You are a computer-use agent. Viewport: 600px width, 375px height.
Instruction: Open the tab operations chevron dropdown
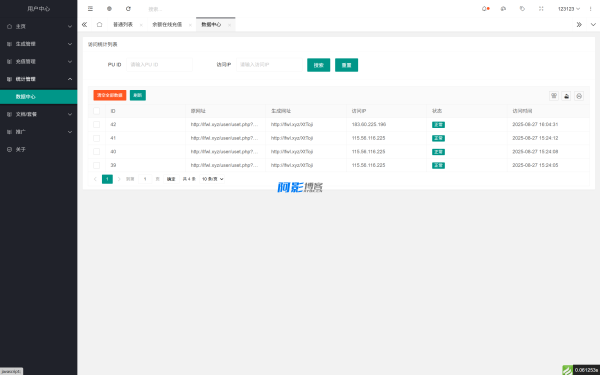click(x=593, y=24)
